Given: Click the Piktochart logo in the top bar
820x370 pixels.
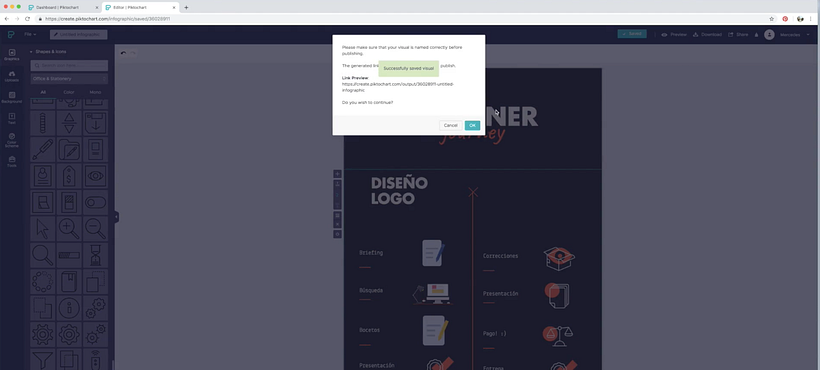Looking at the screenshot, I should coord(11,34).
